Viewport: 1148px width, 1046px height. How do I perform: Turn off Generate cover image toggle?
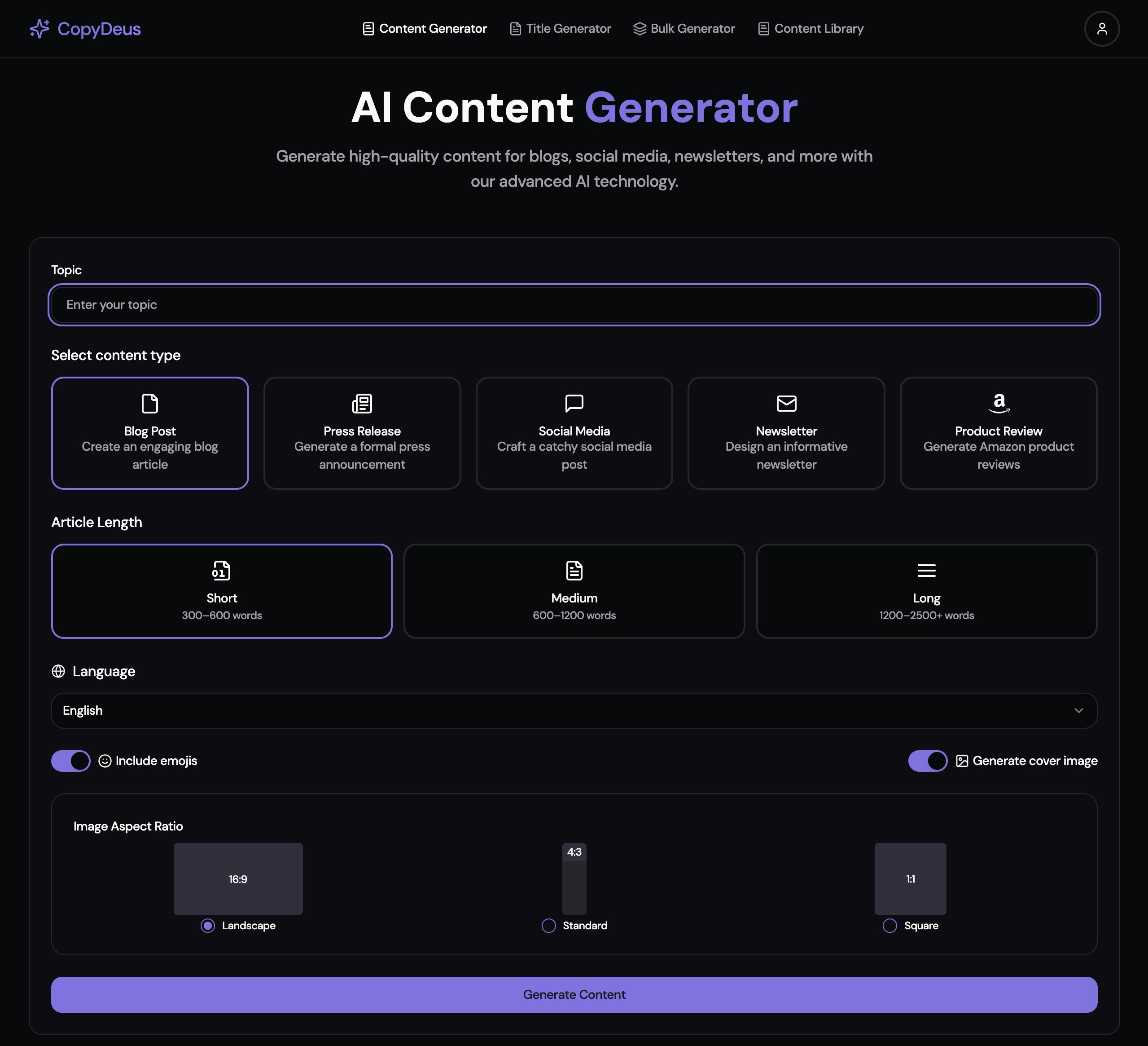pyautogui.click(x=927, y=760)
